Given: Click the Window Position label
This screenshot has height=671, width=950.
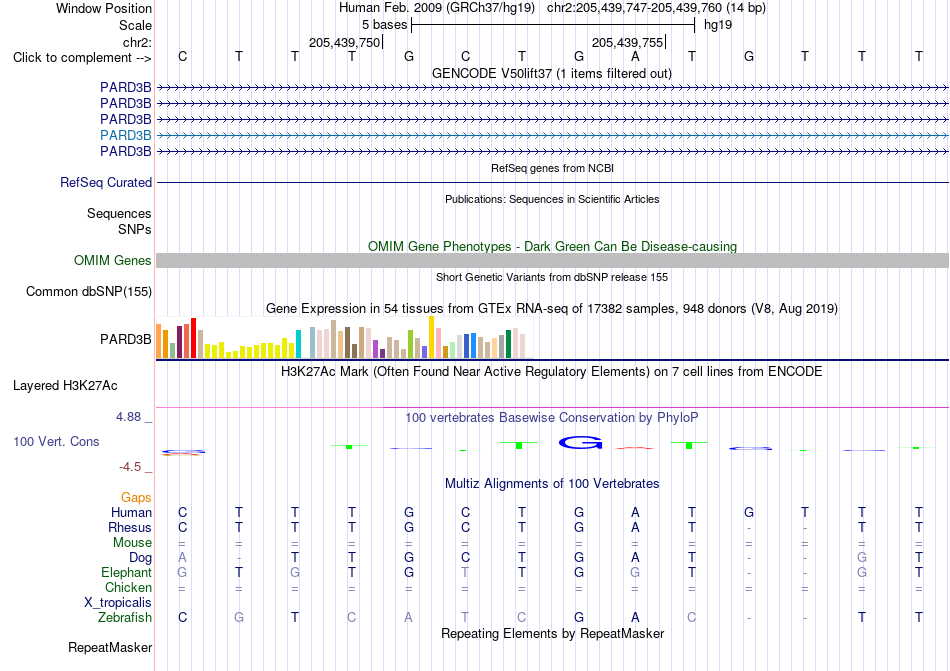Looking at the screenshot, I should pos(104,8).
